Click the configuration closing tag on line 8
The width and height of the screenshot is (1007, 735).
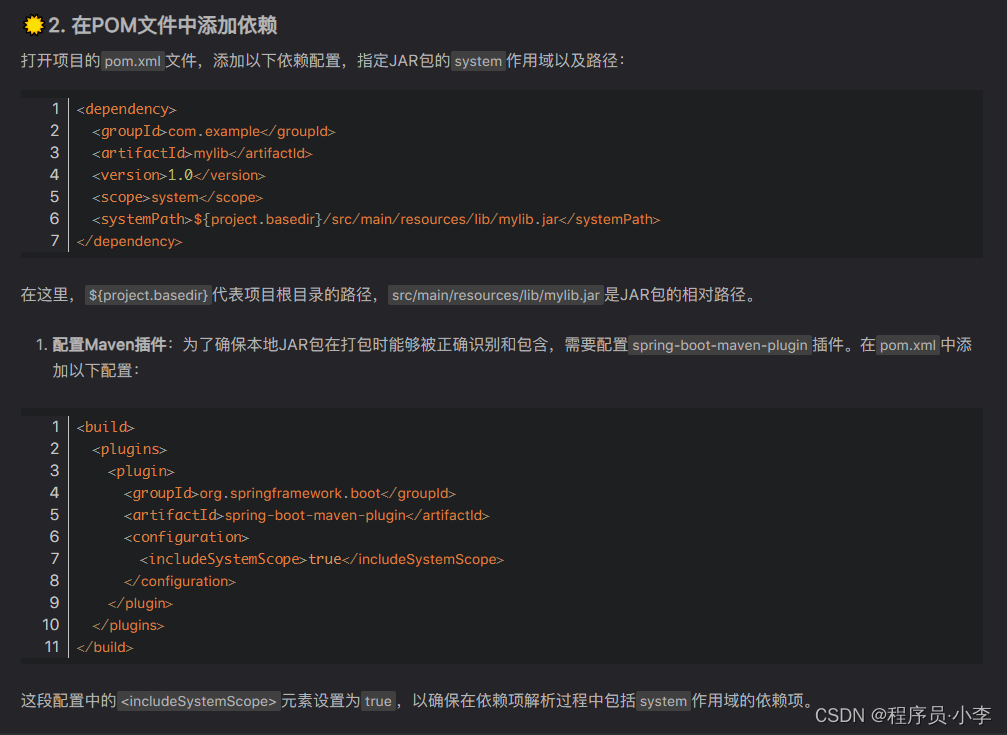click(x=182, y=580)
